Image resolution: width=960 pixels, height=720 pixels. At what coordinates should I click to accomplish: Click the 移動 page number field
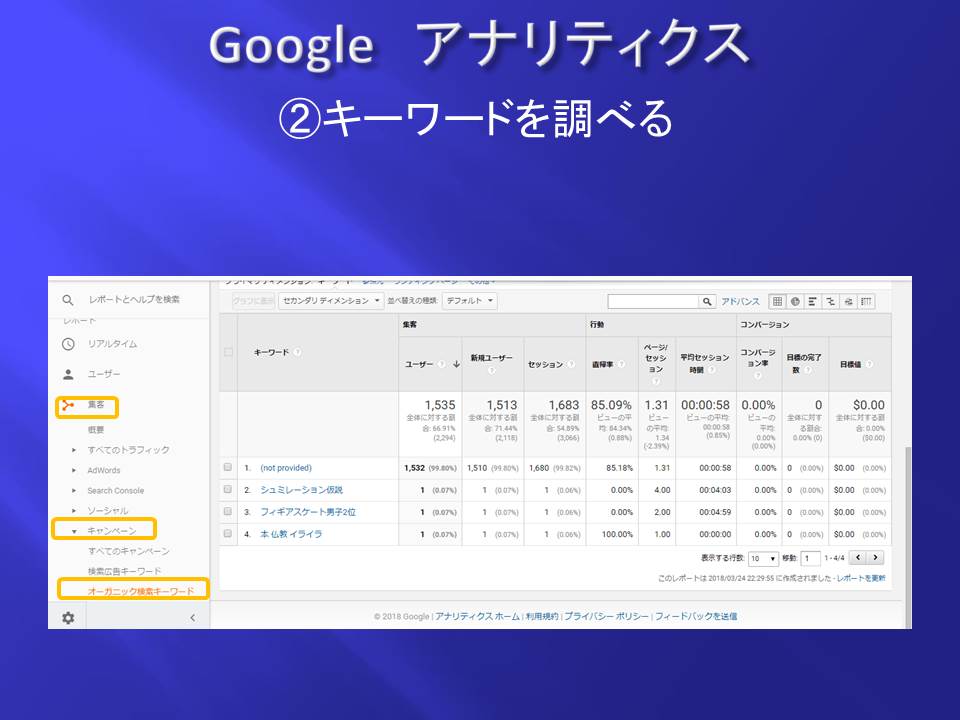point(810,558)
